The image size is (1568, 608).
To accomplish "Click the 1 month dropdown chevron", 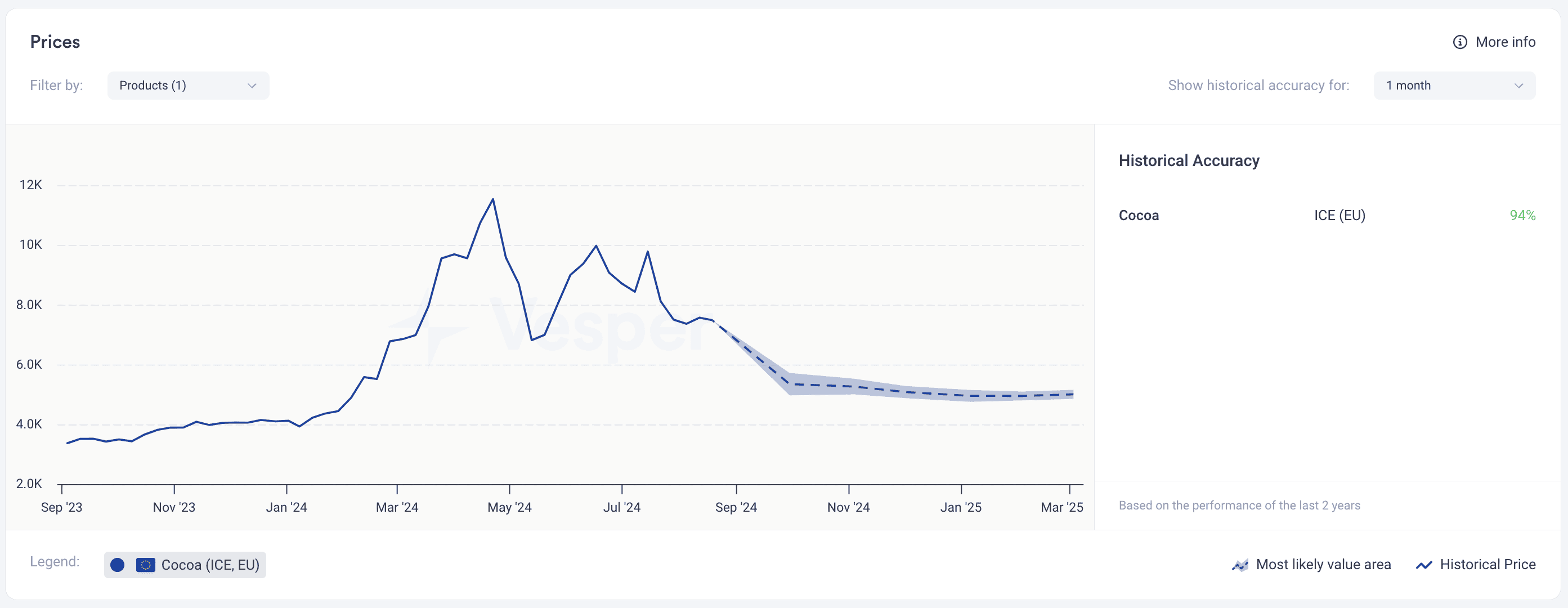I will click(x=1518, y=86).
